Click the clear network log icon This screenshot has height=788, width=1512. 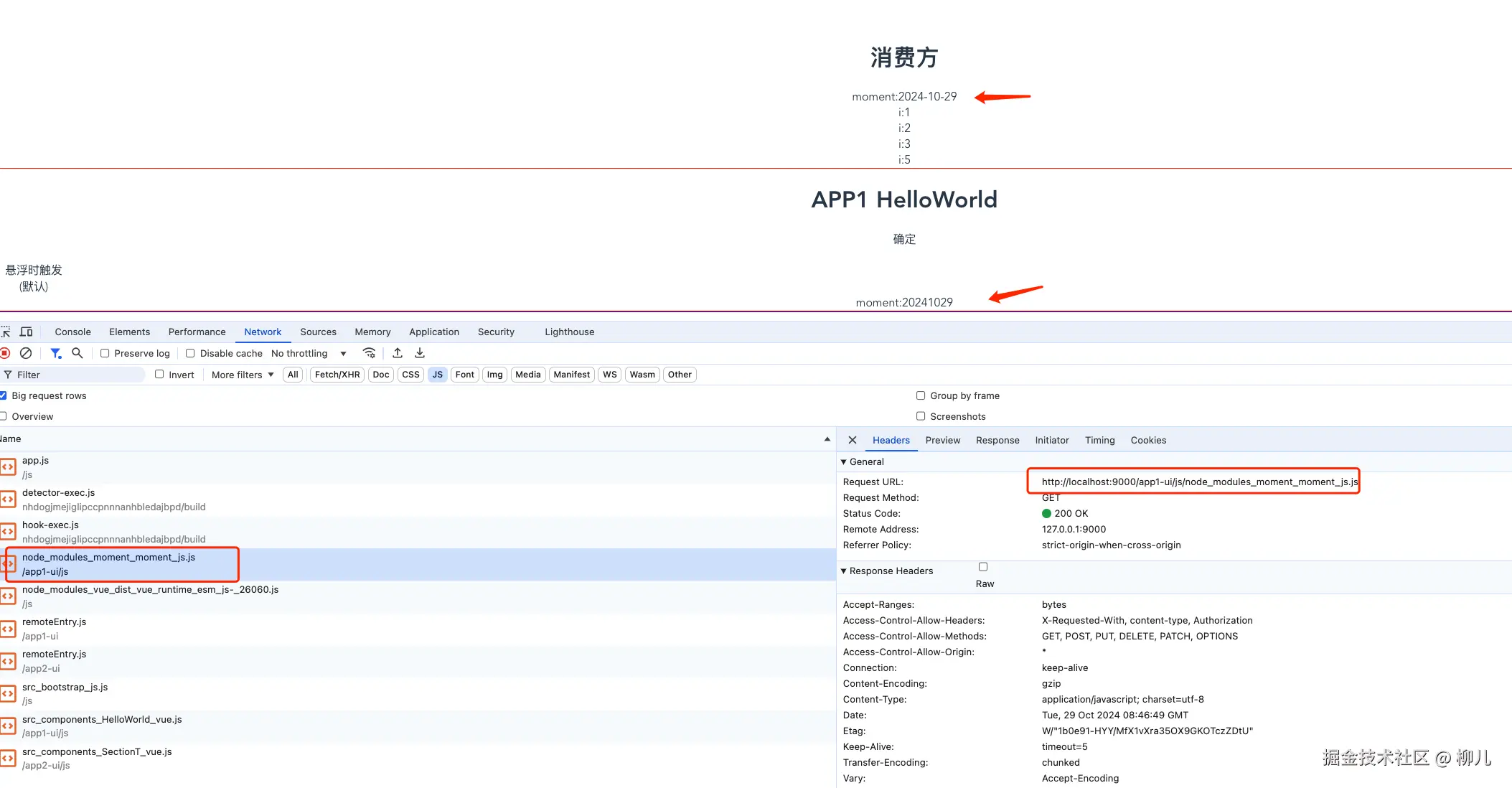[26, 353]
